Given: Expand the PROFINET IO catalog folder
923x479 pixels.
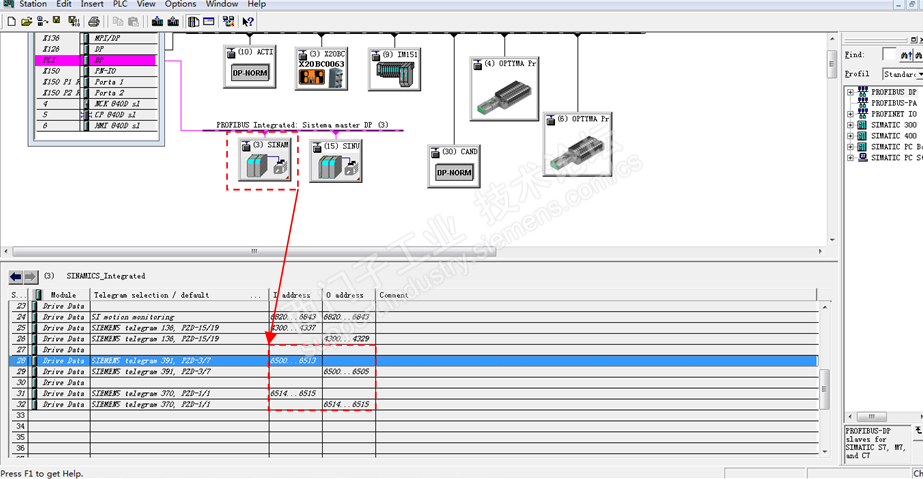Looking at the screenshot, I should click(x=851, y=114).
